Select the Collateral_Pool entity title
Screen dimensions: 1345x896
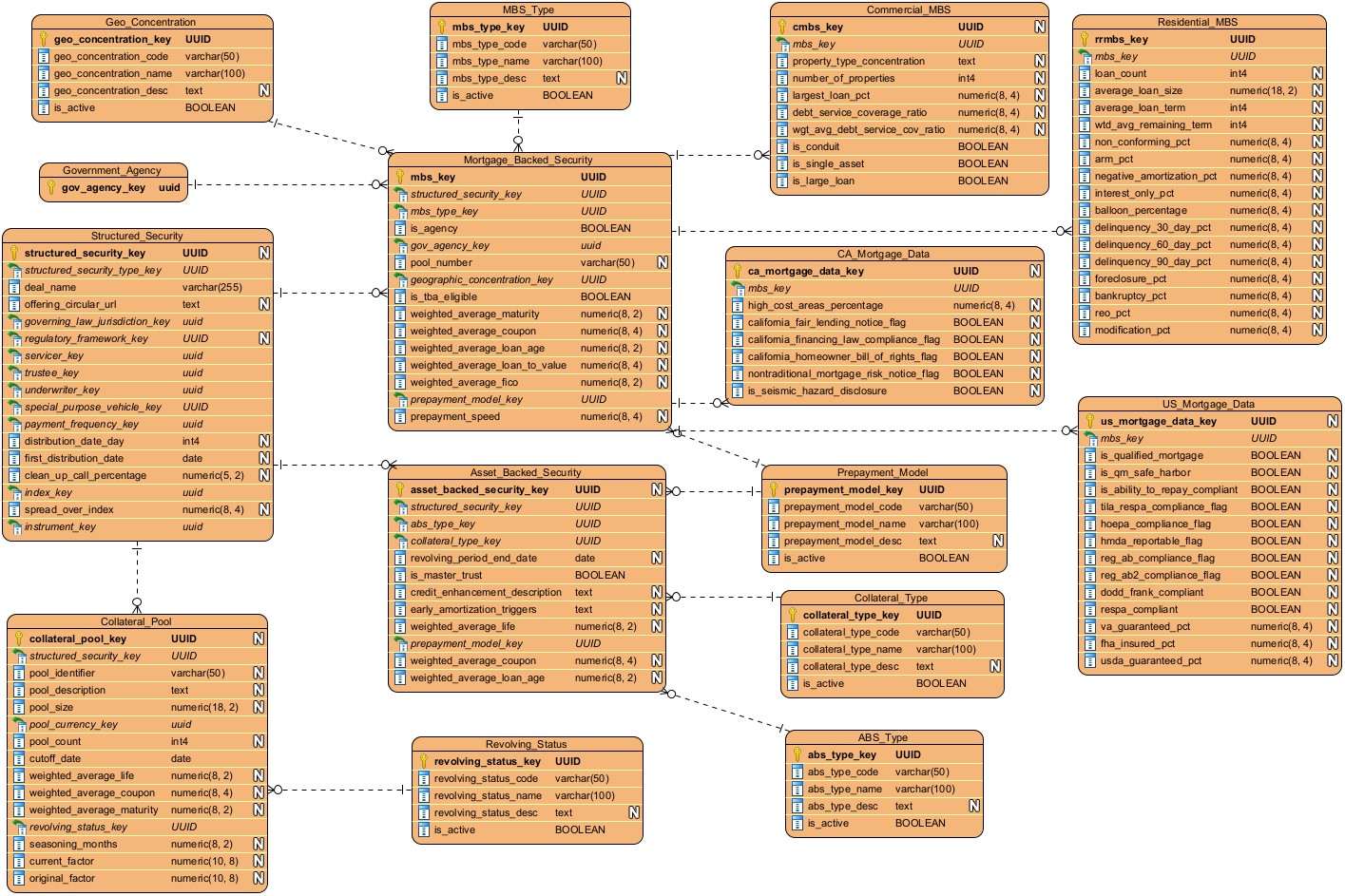136,622
